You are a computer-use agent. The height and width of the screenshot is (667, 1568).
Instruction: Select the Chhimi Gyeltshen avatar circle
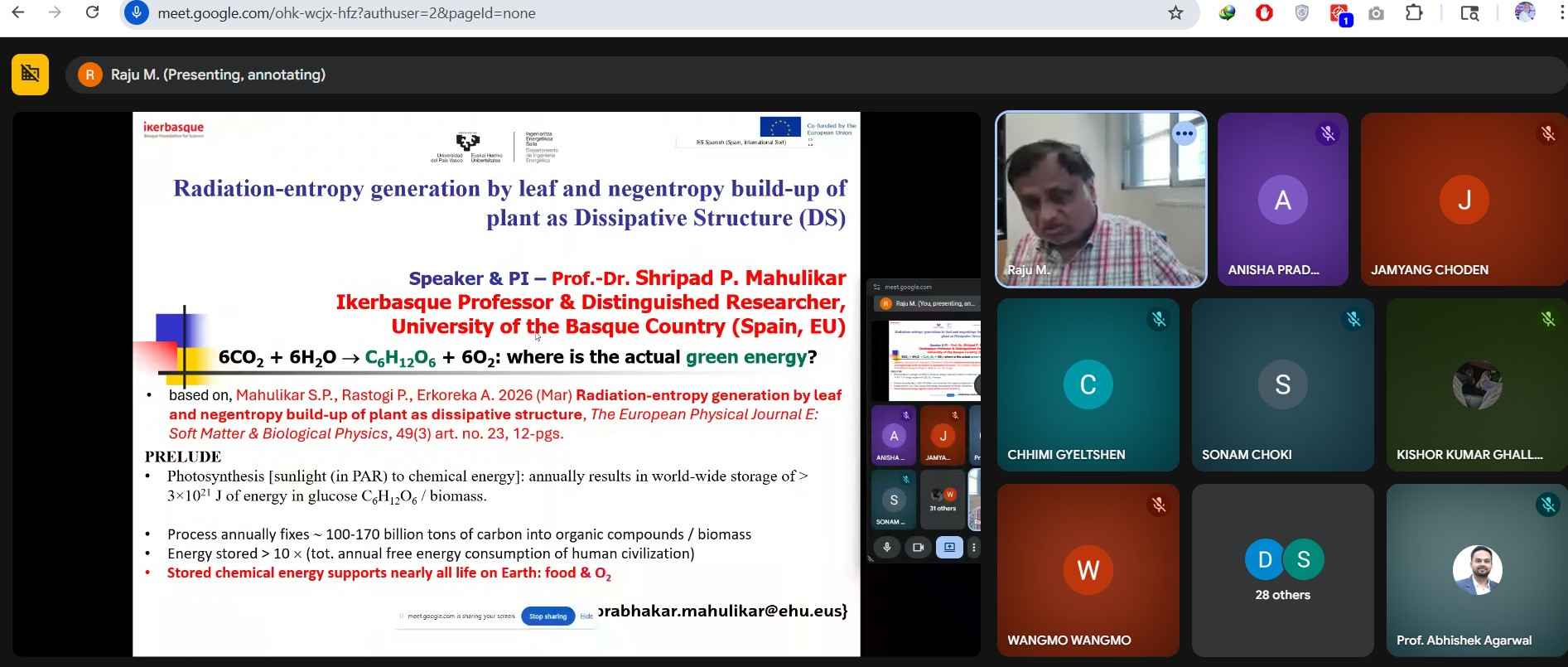click(1088, 384)
